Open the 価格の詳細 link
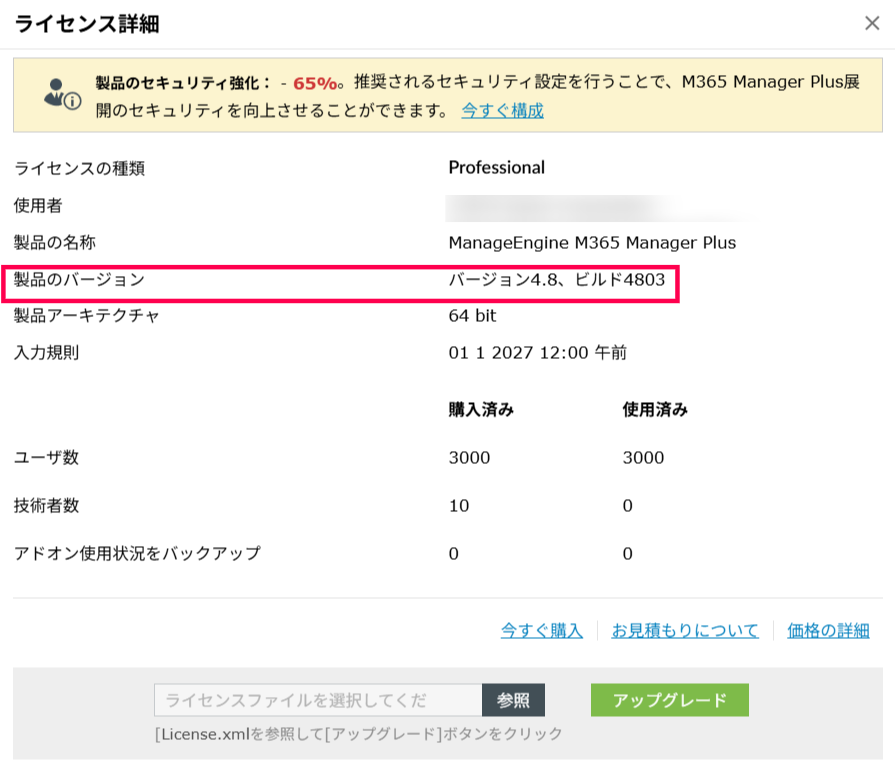Viewport: 895px width, 771px height. [x=828, y=631]
